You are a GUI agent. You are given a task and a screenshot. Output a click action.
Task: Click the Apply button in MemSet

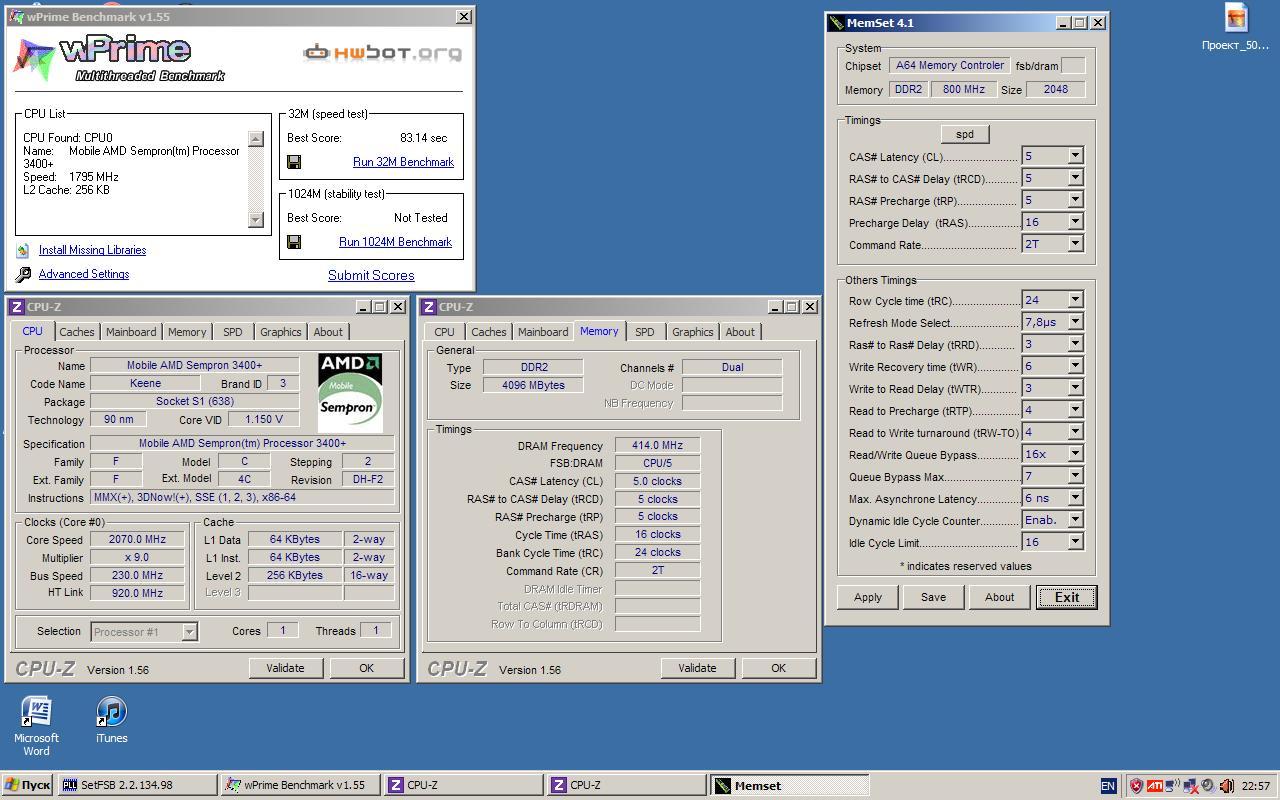pos(868,597)
